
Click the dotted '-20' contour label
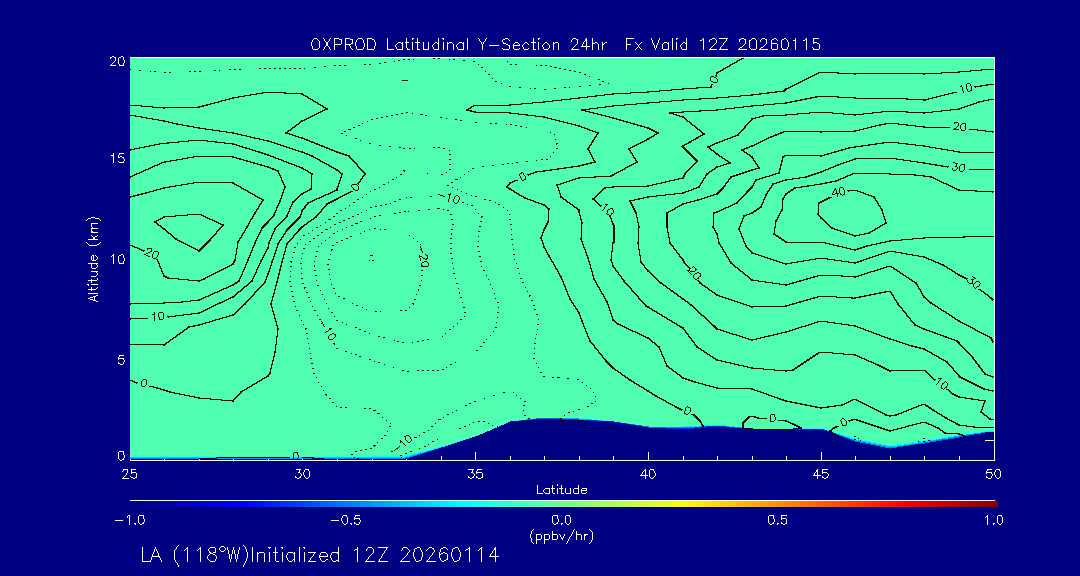pyautogui.click(x=422, y=260)
